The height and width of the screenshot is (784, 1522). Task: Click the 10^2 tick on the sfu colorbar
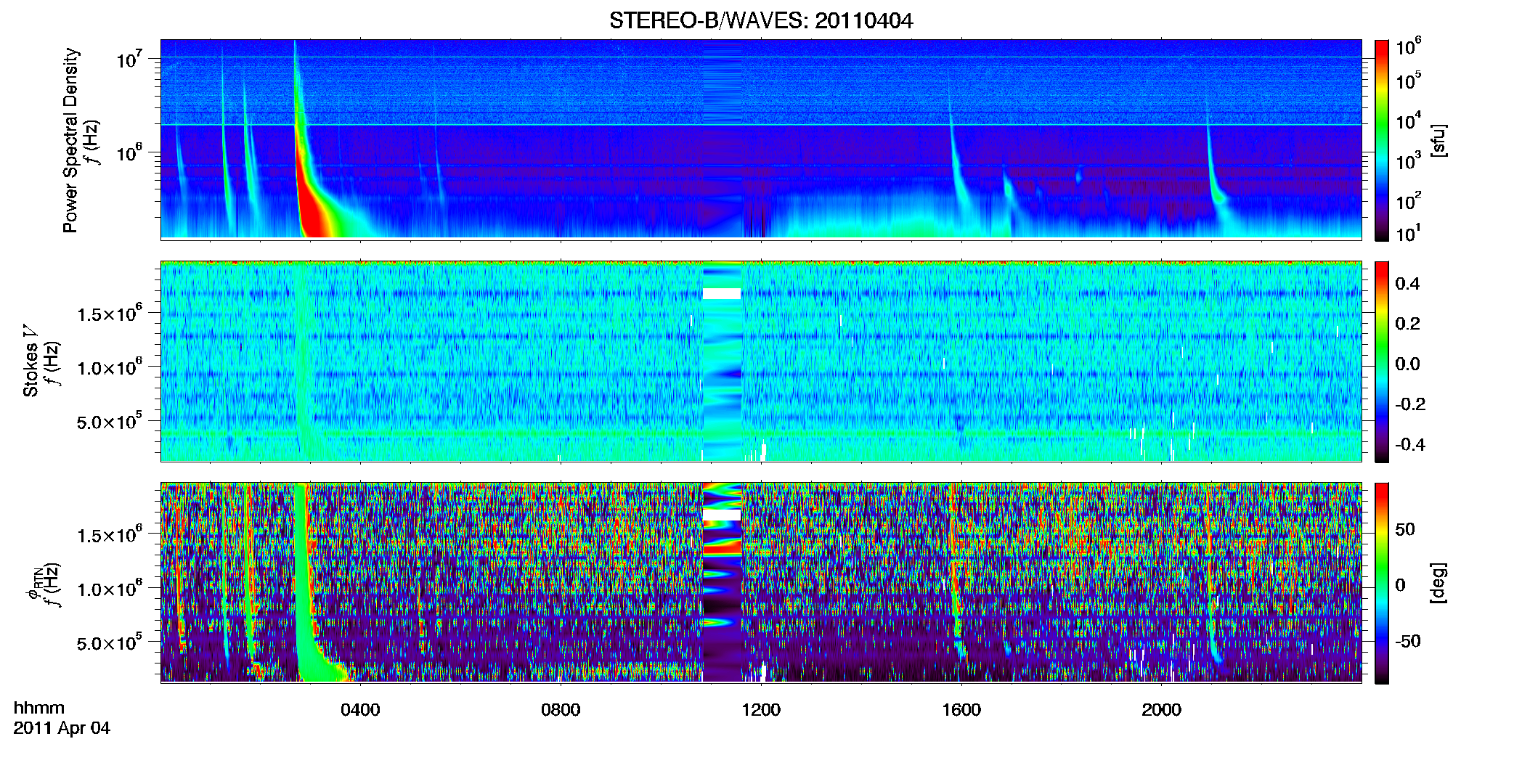(1409, 201)
